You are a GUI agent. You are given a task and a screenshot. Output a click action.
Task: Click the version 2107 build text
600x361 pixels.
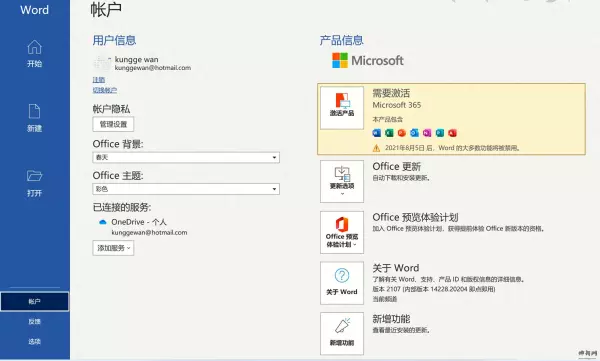[434, 289]
